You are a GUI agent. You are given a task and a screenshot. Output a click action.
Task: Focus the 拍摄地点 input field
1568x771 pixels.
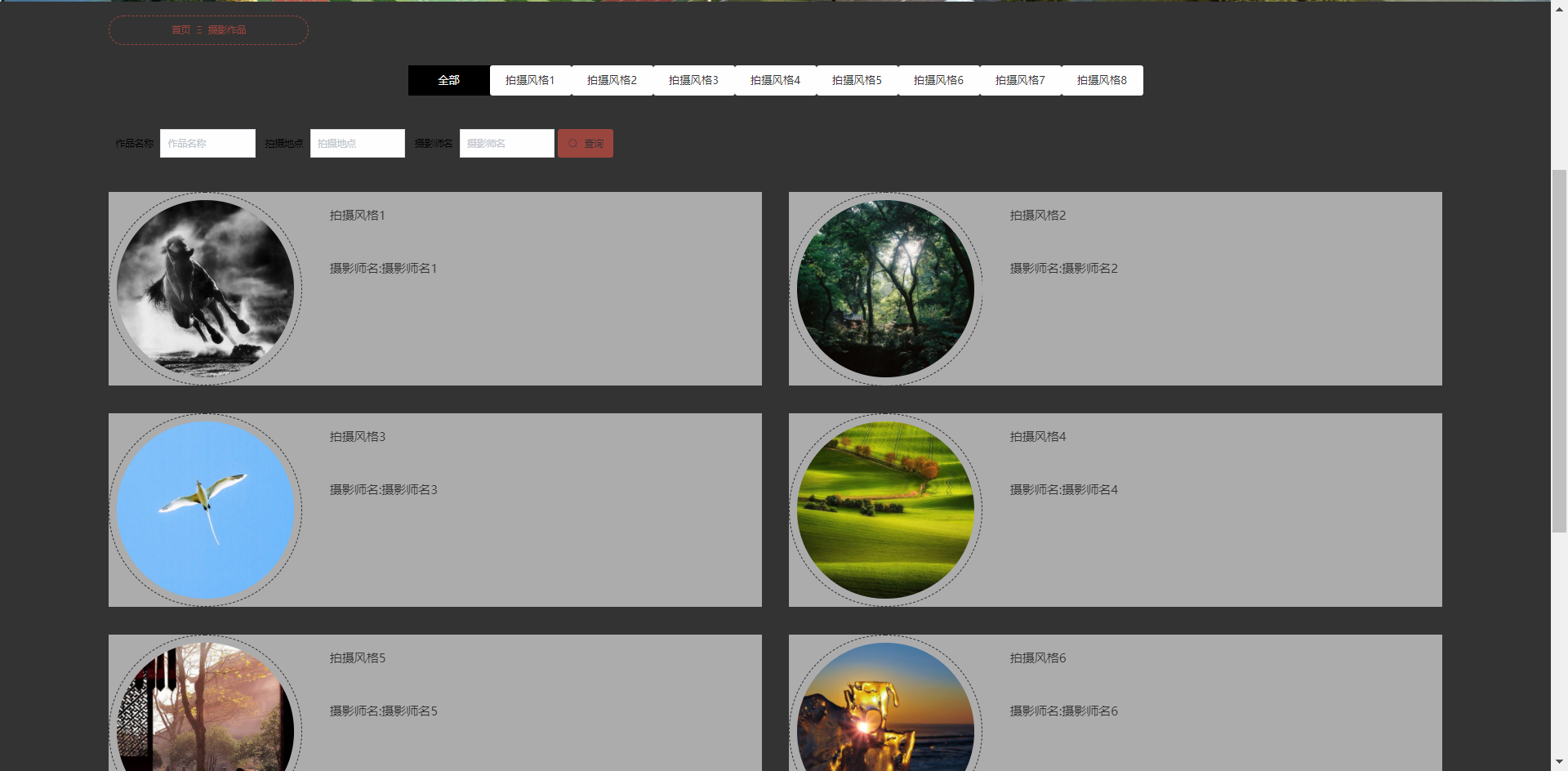click(358, 144)
